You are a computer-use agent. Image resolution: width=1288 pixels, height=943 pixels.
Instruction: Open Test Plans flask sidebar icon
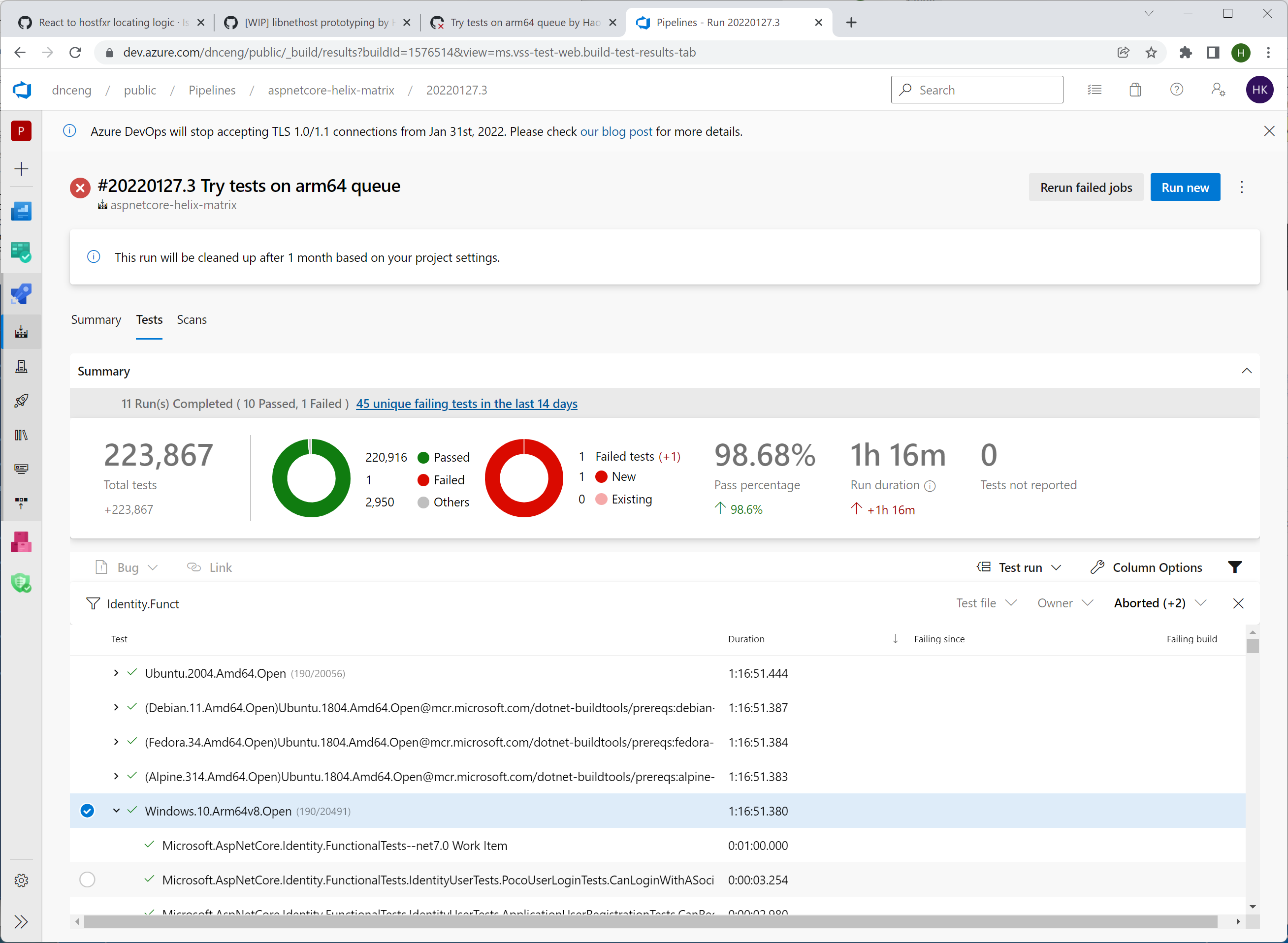click(21, 367)
